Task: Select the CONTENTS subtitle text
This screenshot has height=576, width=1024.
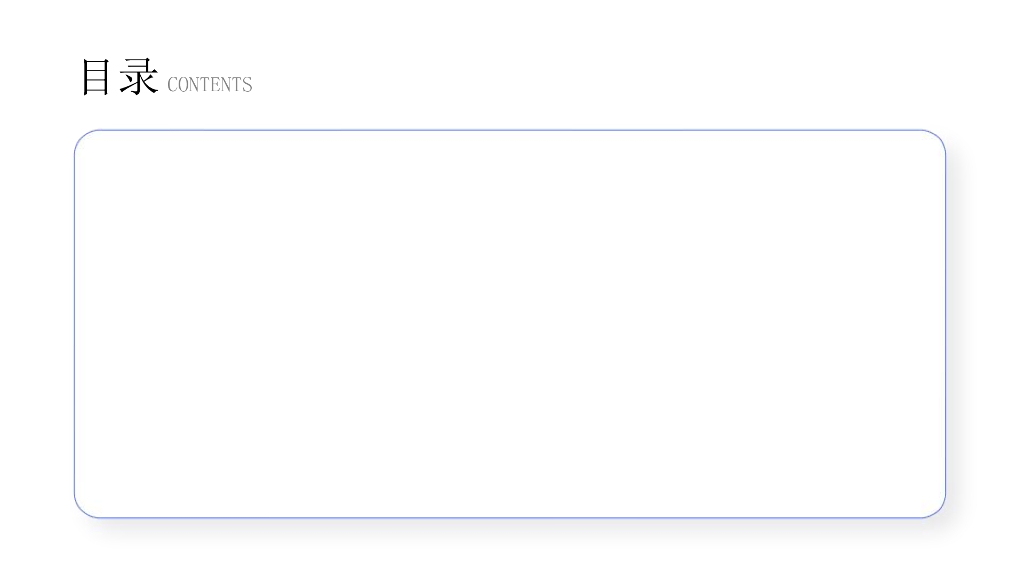Action: 209,85
